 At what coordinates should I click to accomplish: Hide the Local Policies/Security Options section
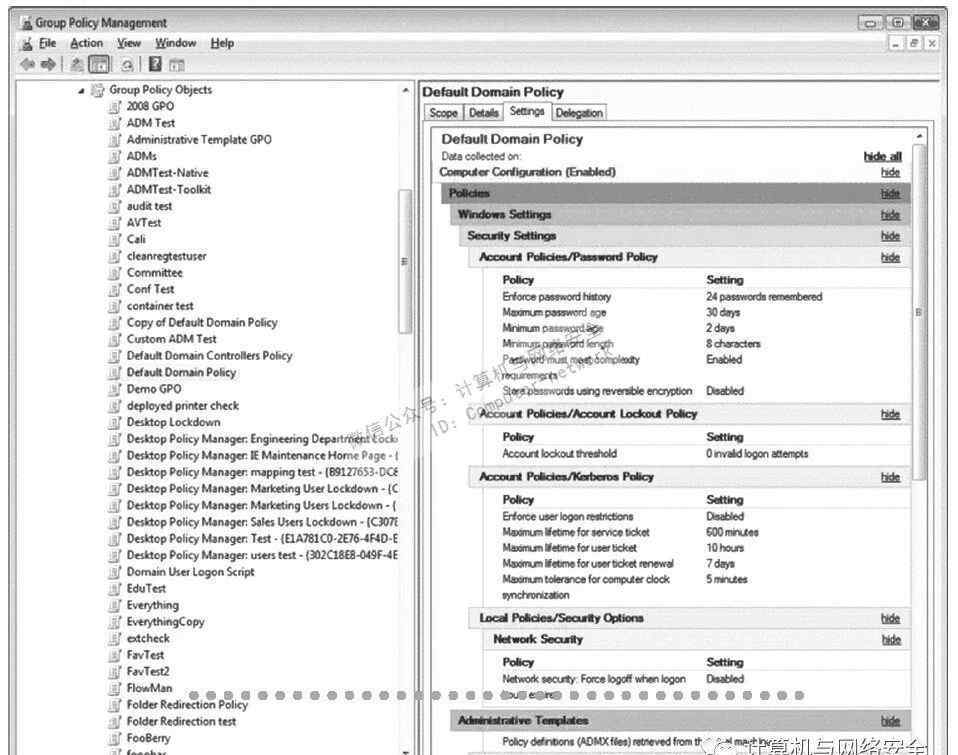coord(890,619)
